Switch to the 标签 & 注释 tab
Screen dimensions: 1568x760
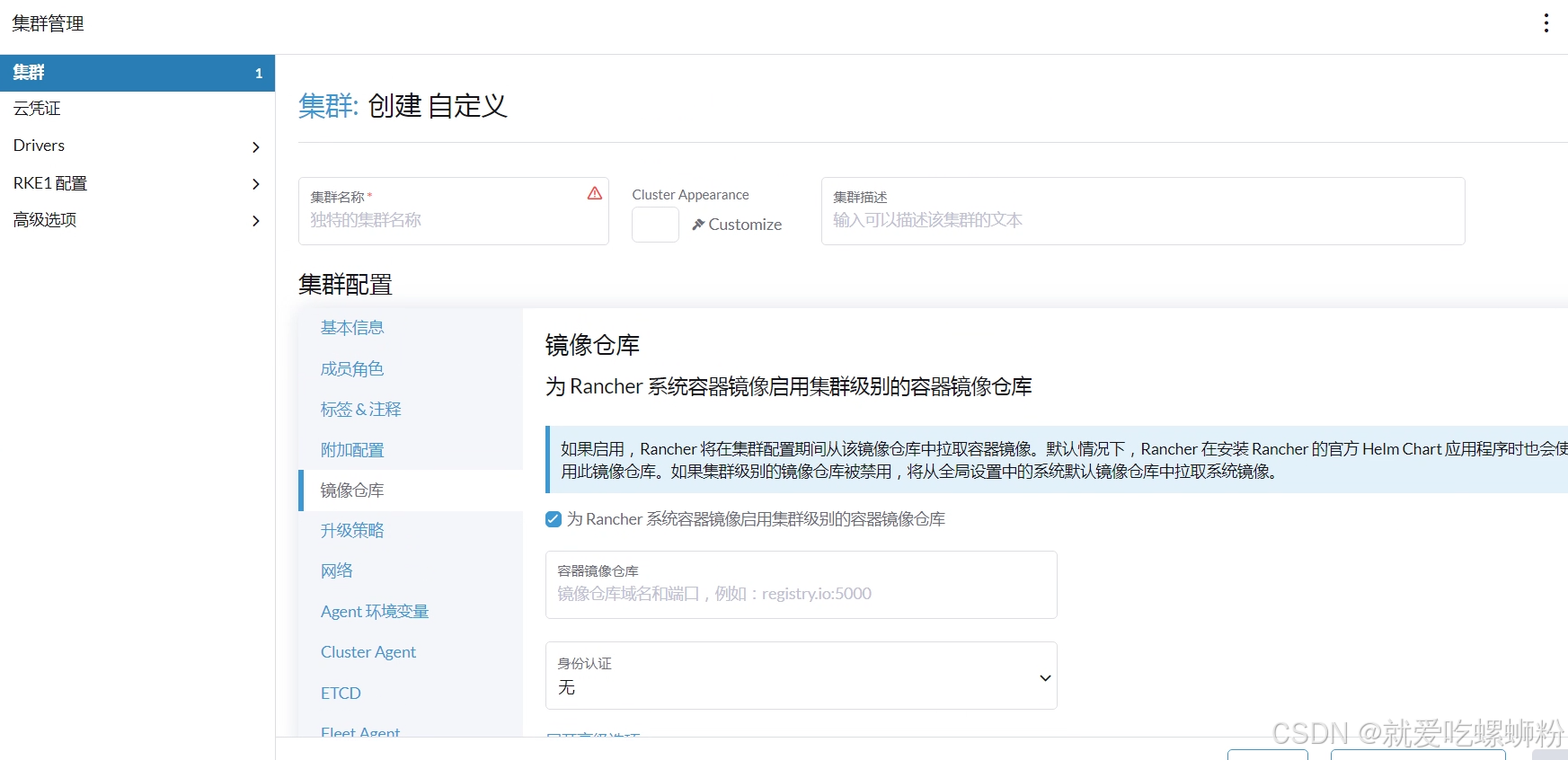point(361,410)
